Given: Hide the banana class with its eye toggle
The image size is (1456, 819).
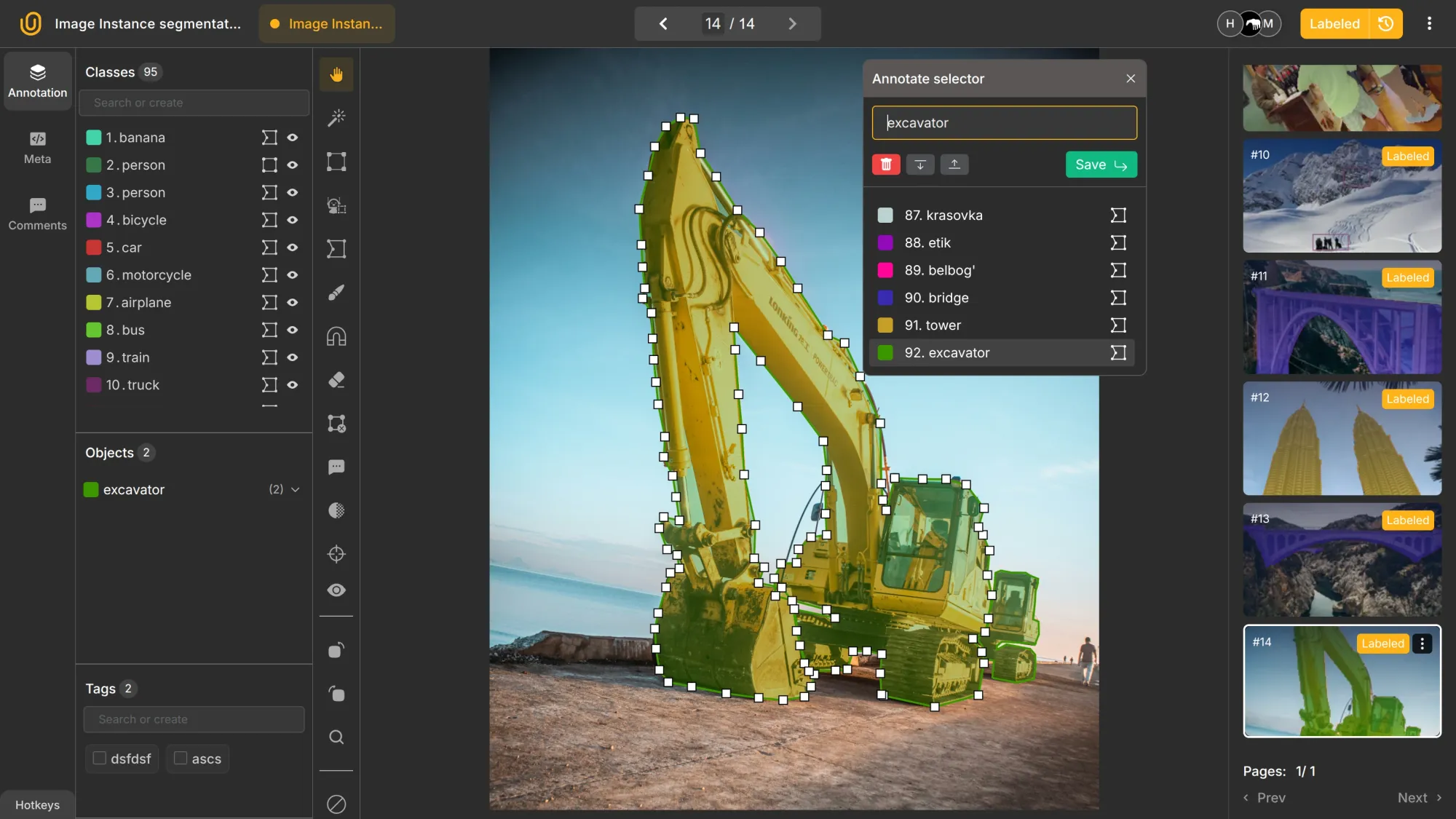Looking at the screenshot, I should coord(293,137).
